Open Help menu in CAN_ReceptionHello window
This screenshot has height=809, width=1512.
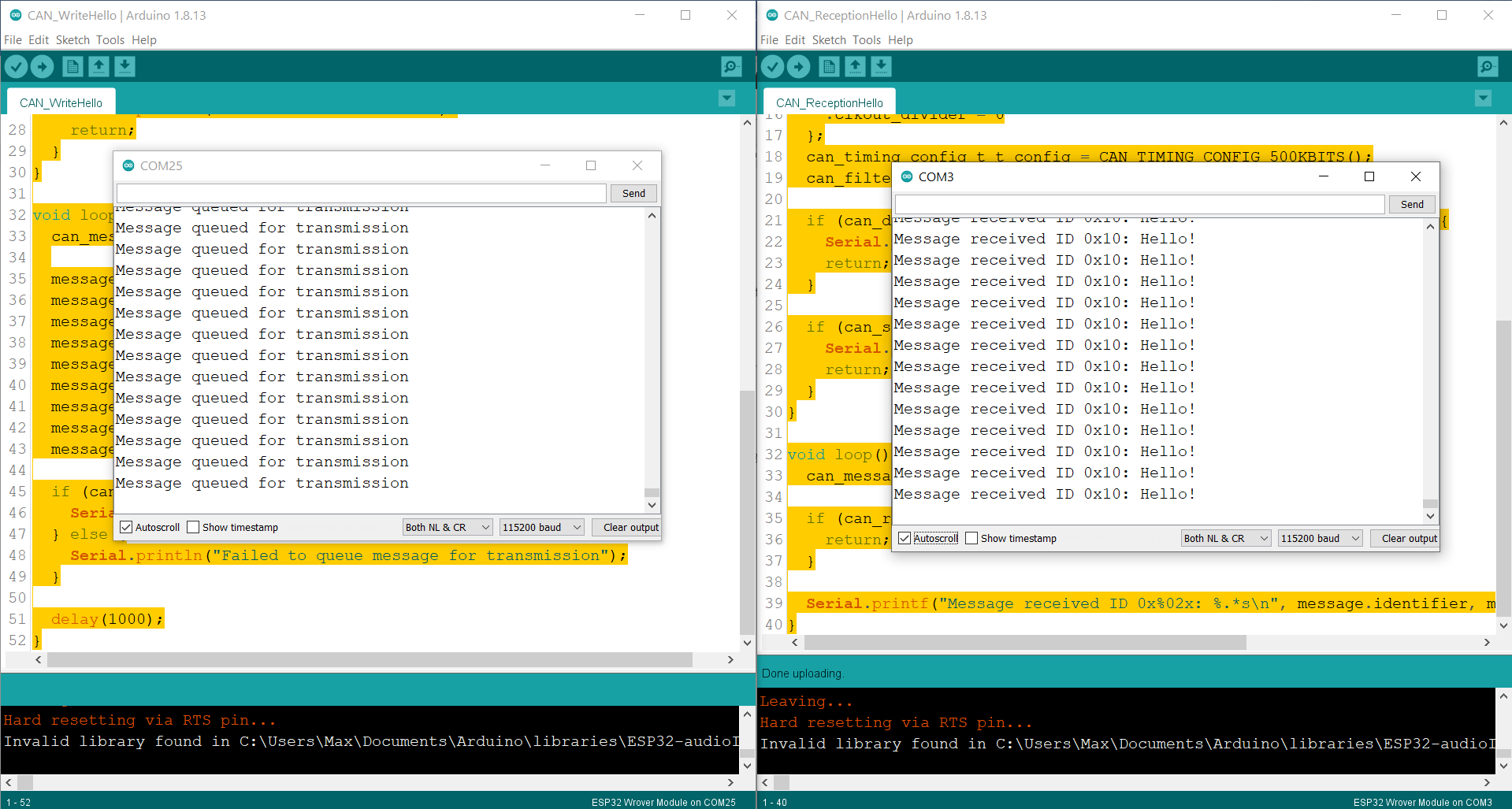901,40
